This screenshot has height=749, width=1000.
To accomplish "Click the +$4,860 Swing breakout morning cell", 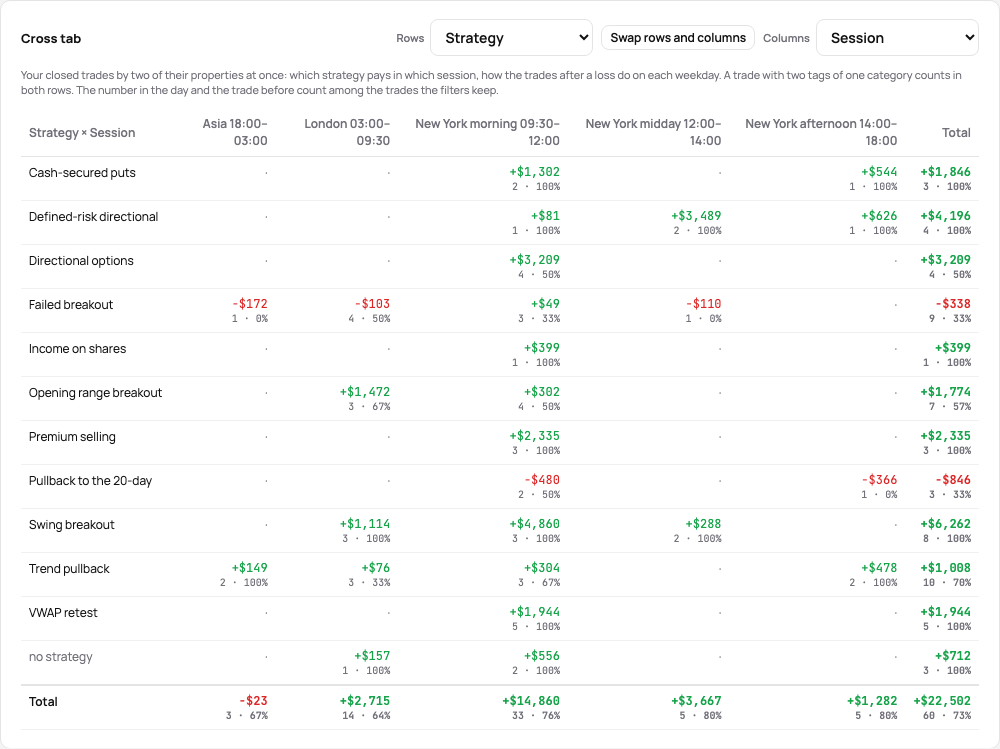I will coord(534,530).
